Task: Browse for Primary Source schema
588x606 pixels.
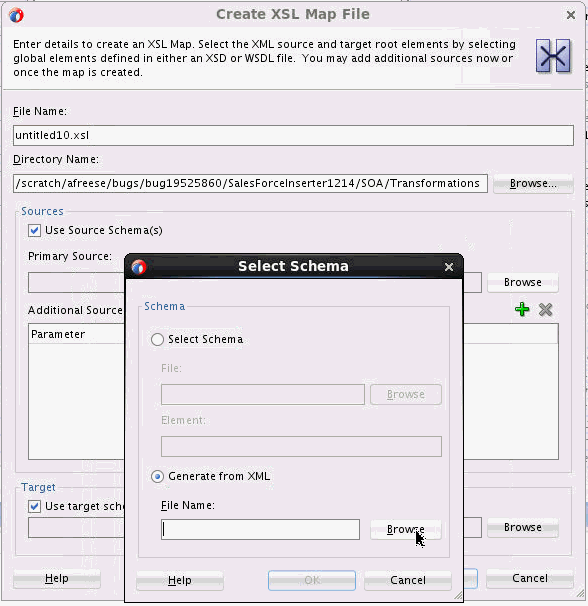Action: pos(523,283)
